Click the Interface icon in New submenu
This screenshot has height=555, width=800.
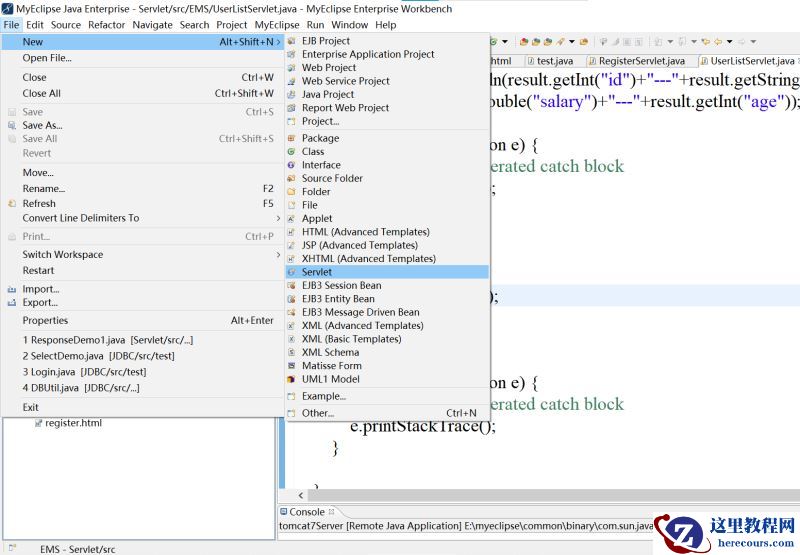(291, 165)
